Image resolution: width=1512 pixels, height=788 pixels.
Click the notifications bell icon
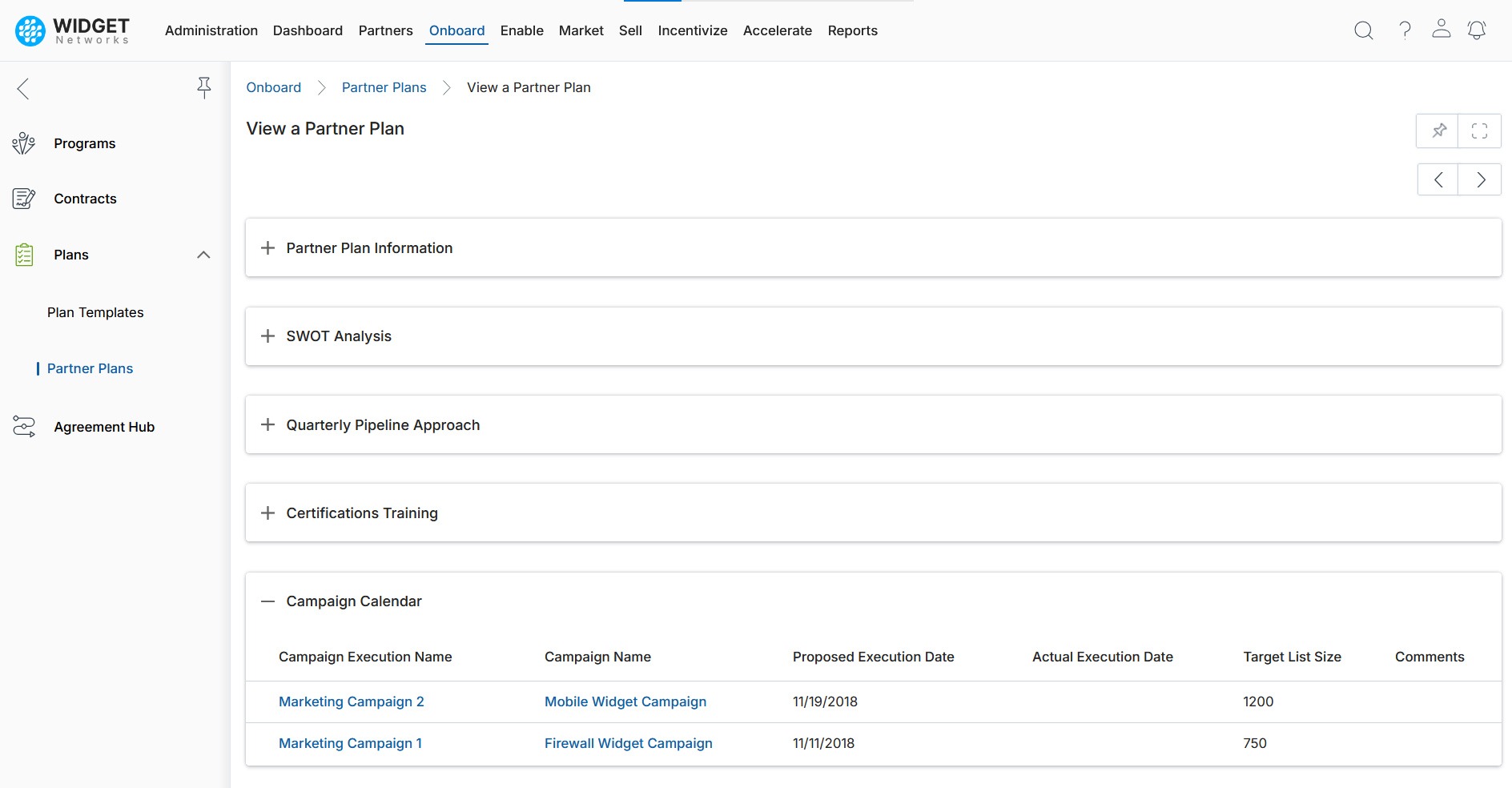(x=1476, y=30)
